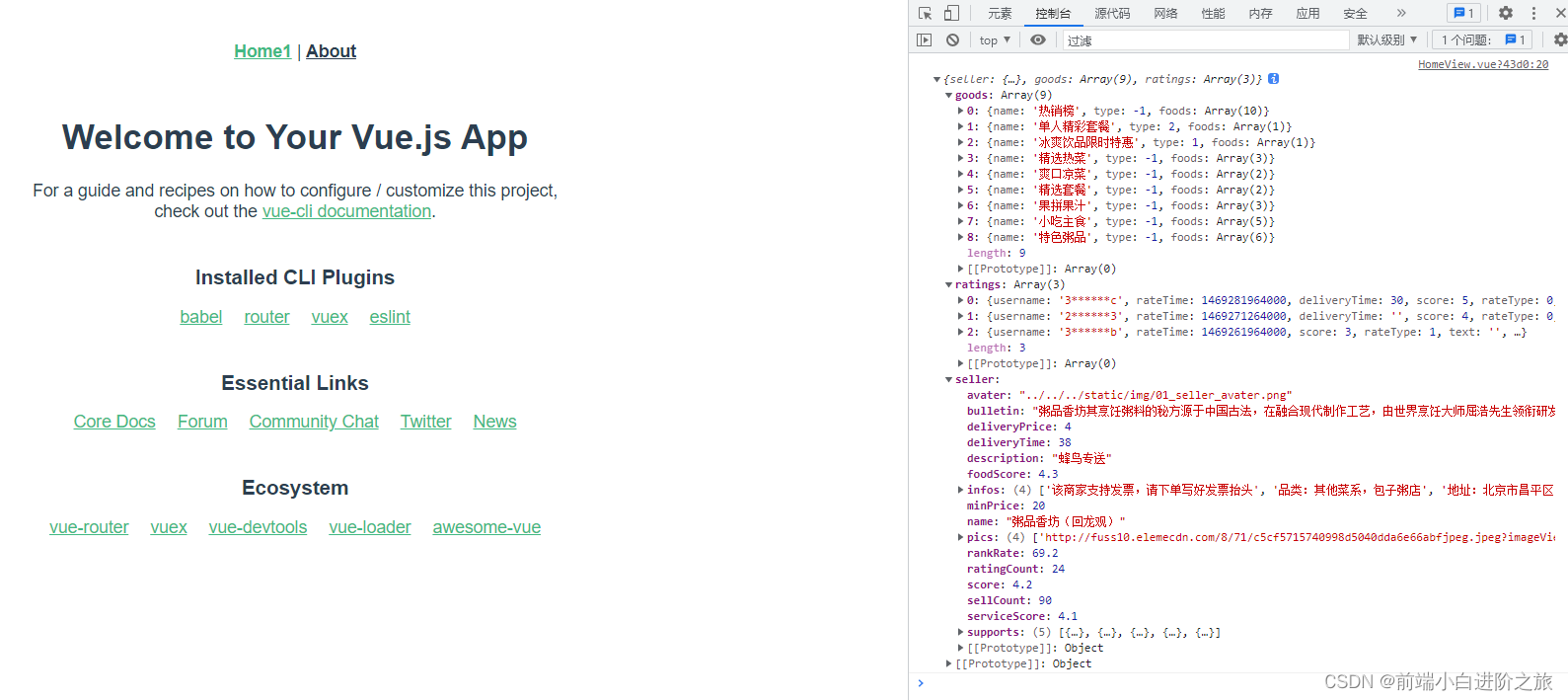Viewport: 1568px width, 700px height.
Task: Collapse the ratings array
Action: coord(949,284)
